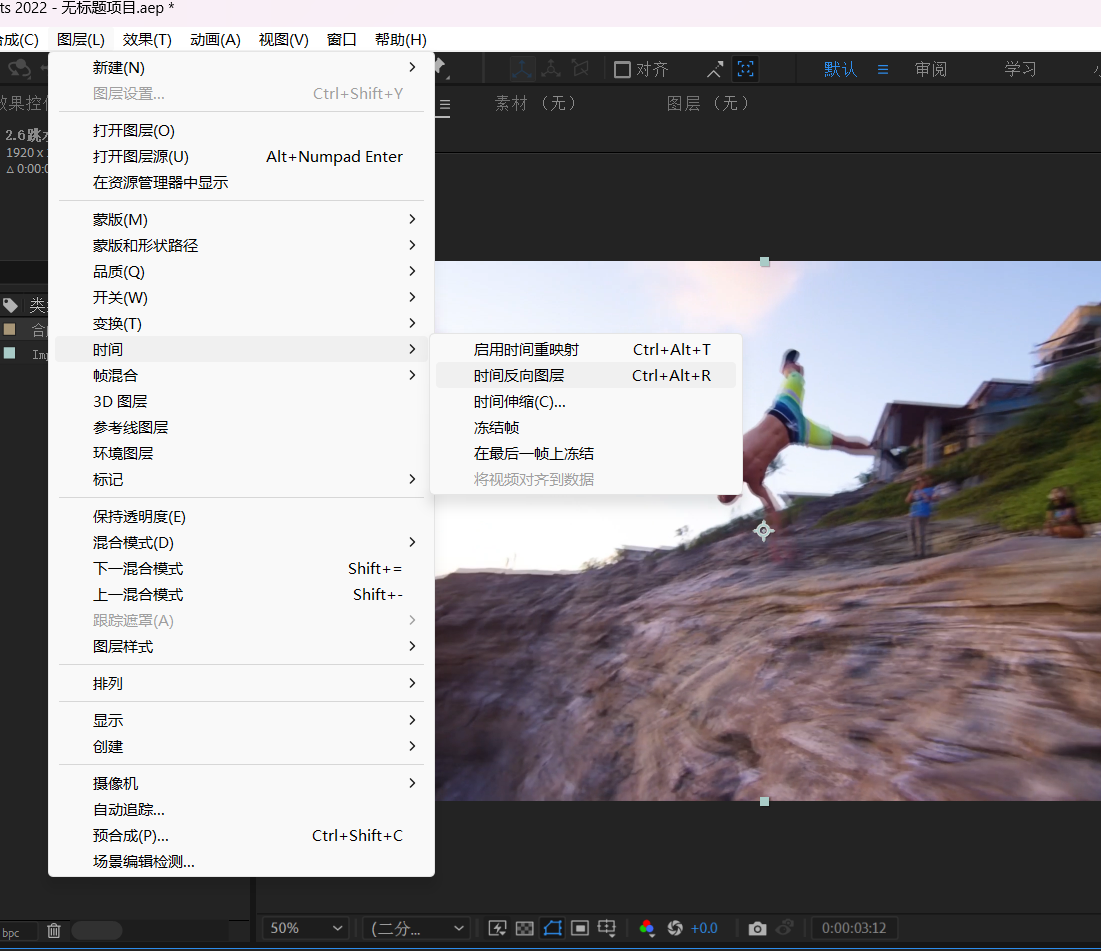The height and width of the screenshot is (951, 1101).
Task: Choose 自动追踪... menu item
Action: click(241, 809)
